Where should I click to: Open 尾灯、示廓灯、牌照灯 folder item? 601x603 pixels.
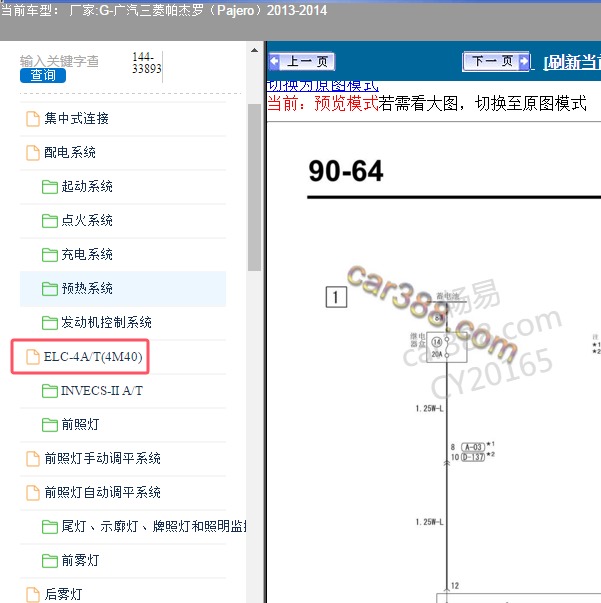(x=154, y=526)
